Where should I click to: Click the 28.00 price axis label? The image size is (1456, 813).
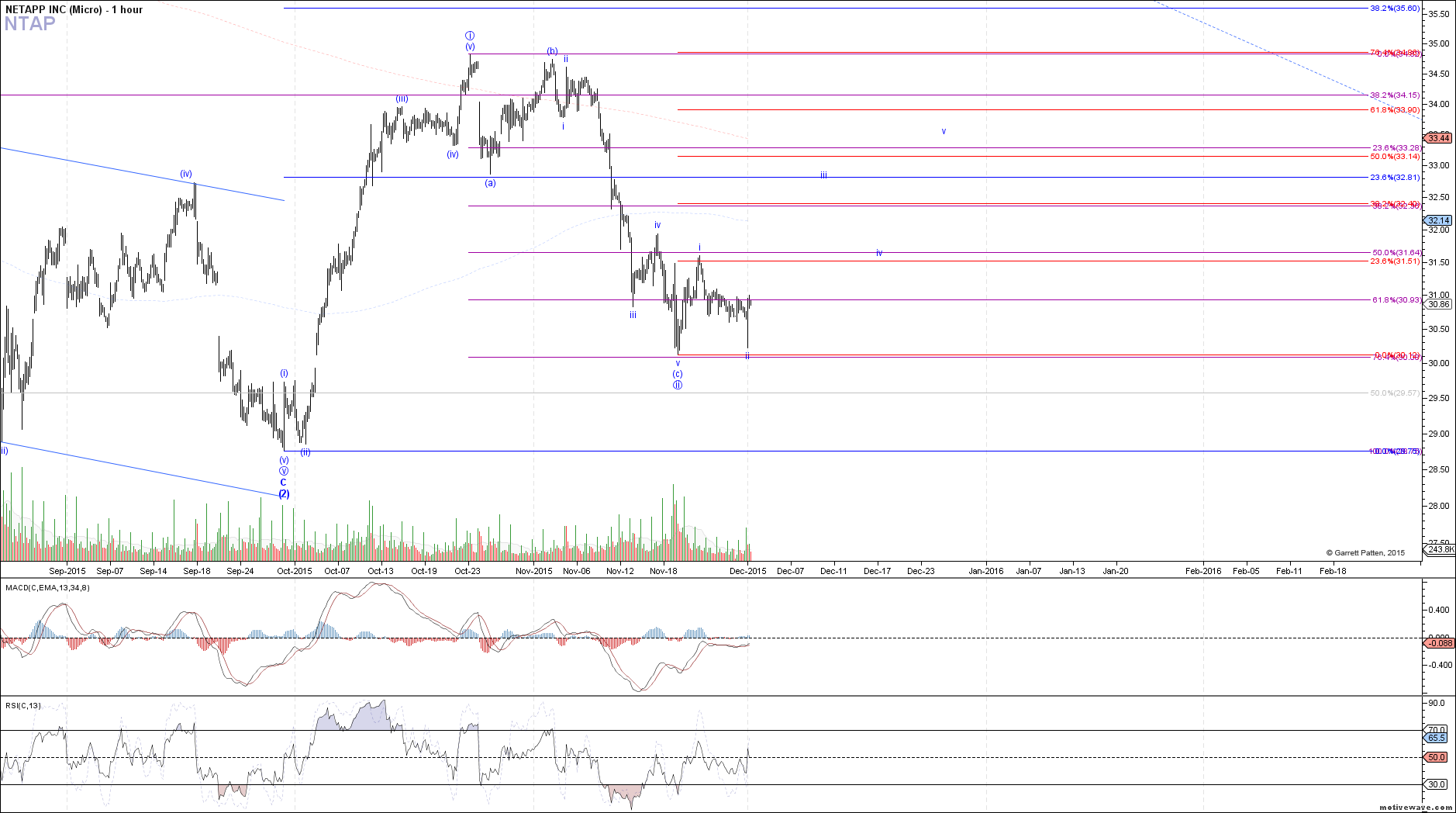[1439, 506]
